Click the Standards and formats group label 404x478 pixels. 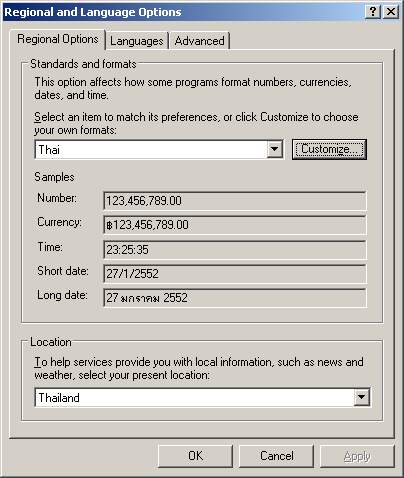pos(83,64)
